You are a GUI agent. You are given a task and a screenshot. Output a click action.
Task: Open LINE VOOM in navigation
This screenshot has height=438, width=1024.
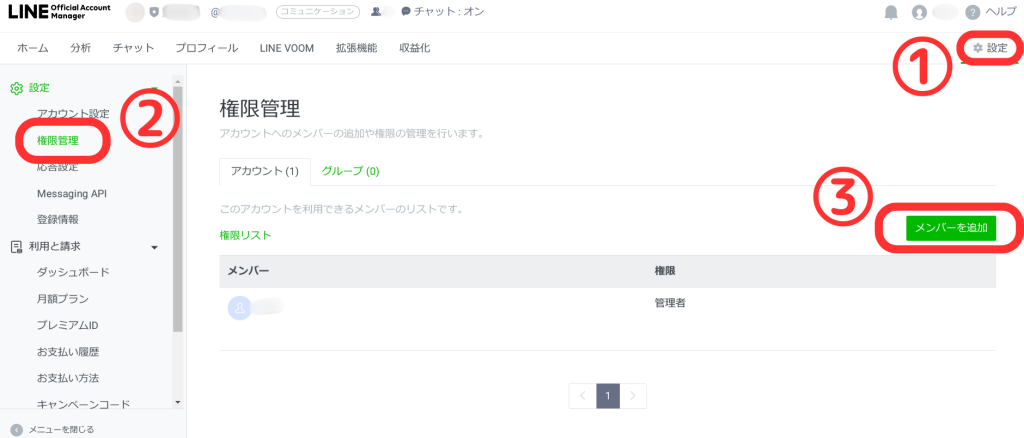click(x=287, y=48)
